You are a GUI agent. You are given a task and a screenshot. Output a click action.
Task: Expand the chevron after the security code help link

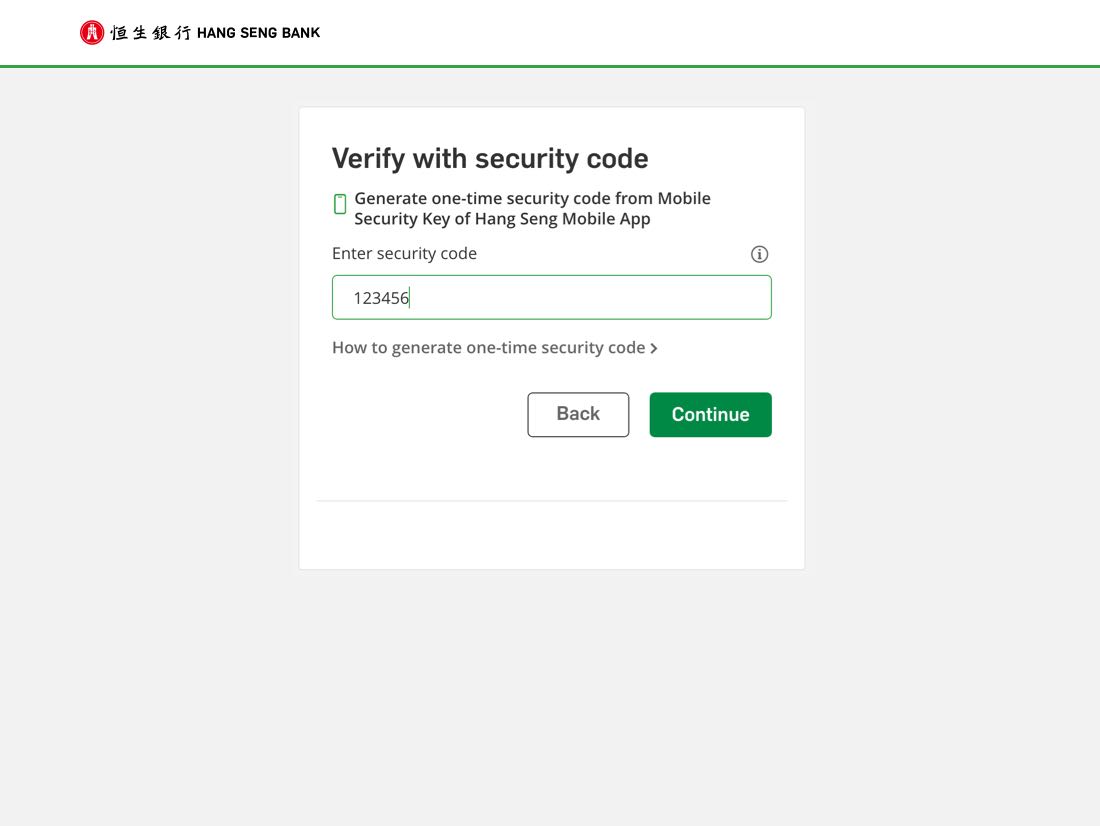[x=654, y=348]
